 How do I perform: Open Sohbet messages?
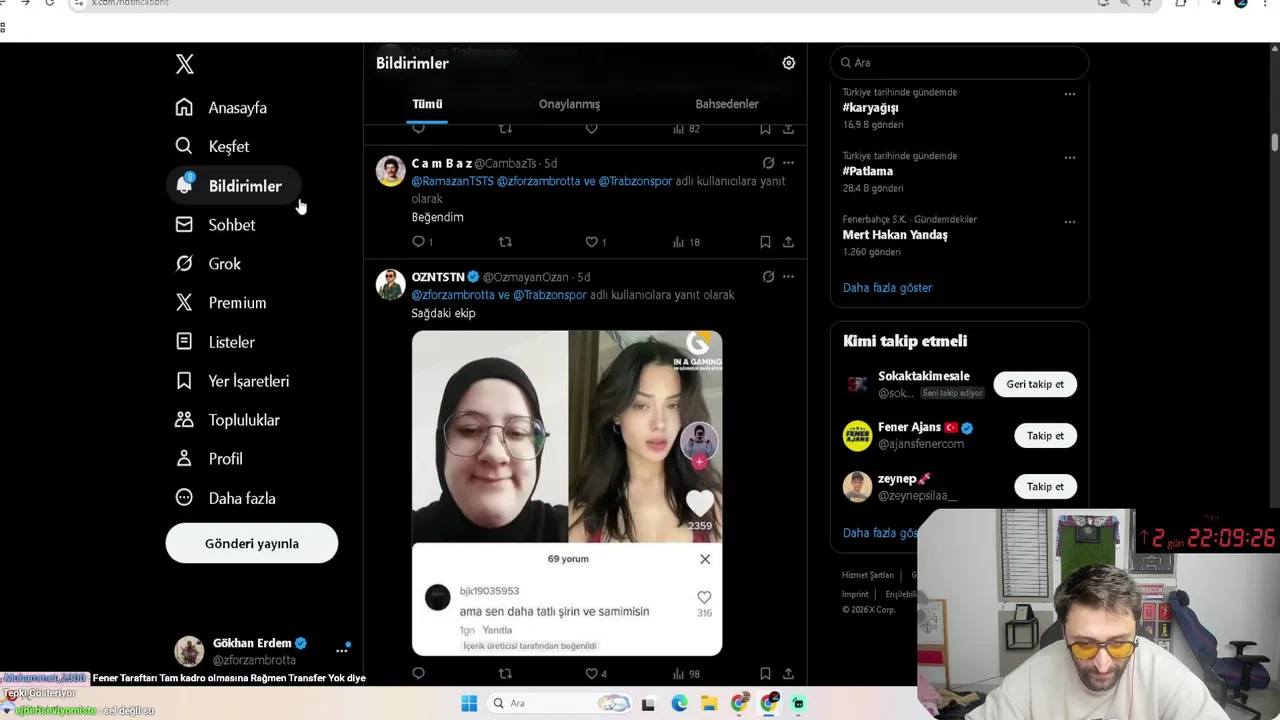(x=215, y=225)
